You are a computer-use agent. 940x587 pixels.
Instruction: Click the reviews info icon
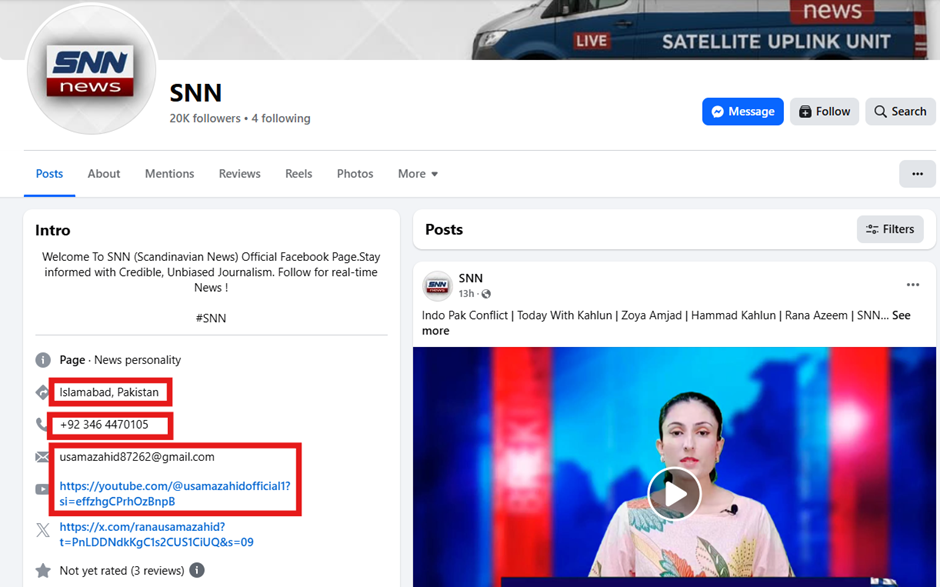click(x=197, y=570)
